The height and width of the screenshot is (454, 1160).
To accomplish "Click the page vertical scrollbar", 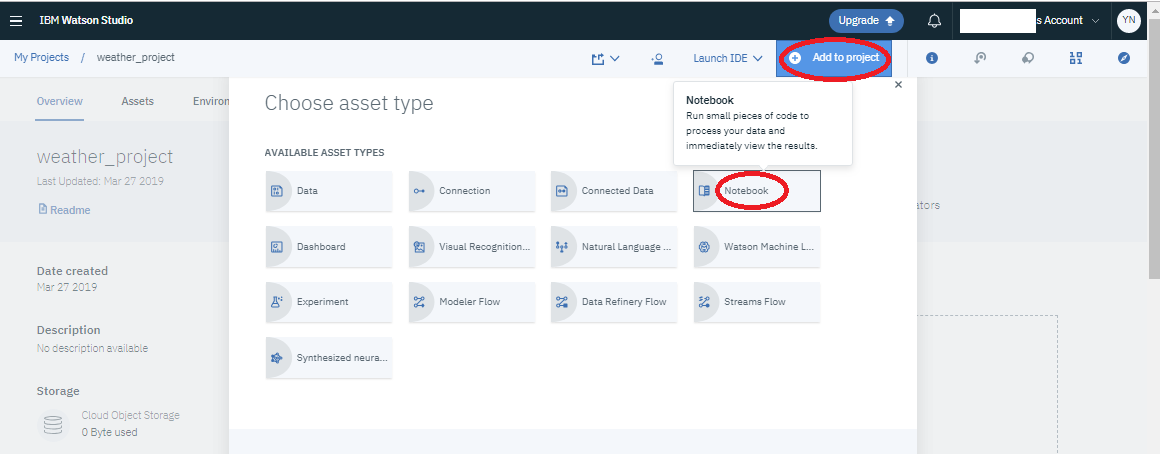I will point(1154,148).
